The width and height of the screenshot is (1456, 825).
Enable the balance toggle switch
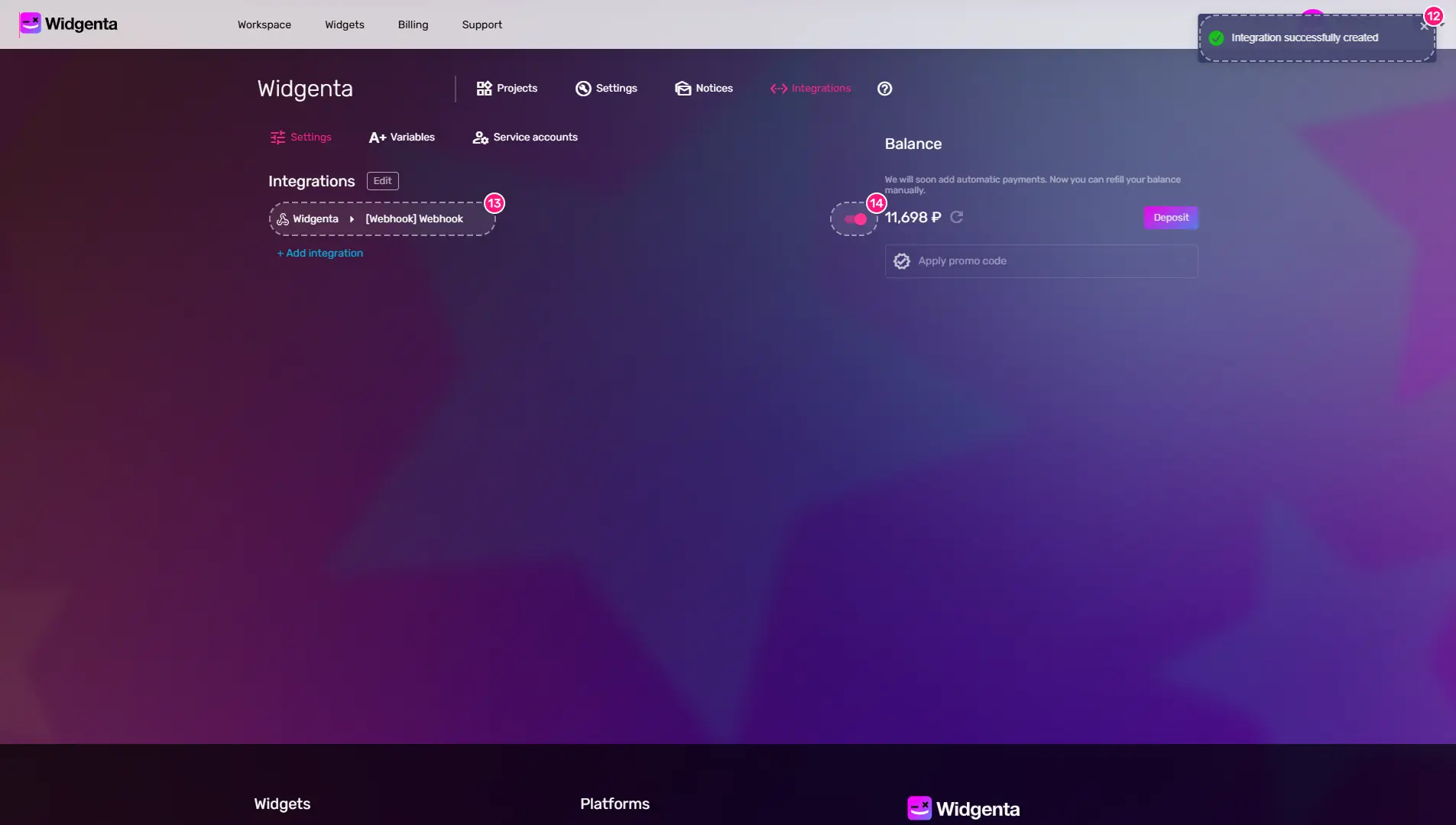click(x=855, y=219)
